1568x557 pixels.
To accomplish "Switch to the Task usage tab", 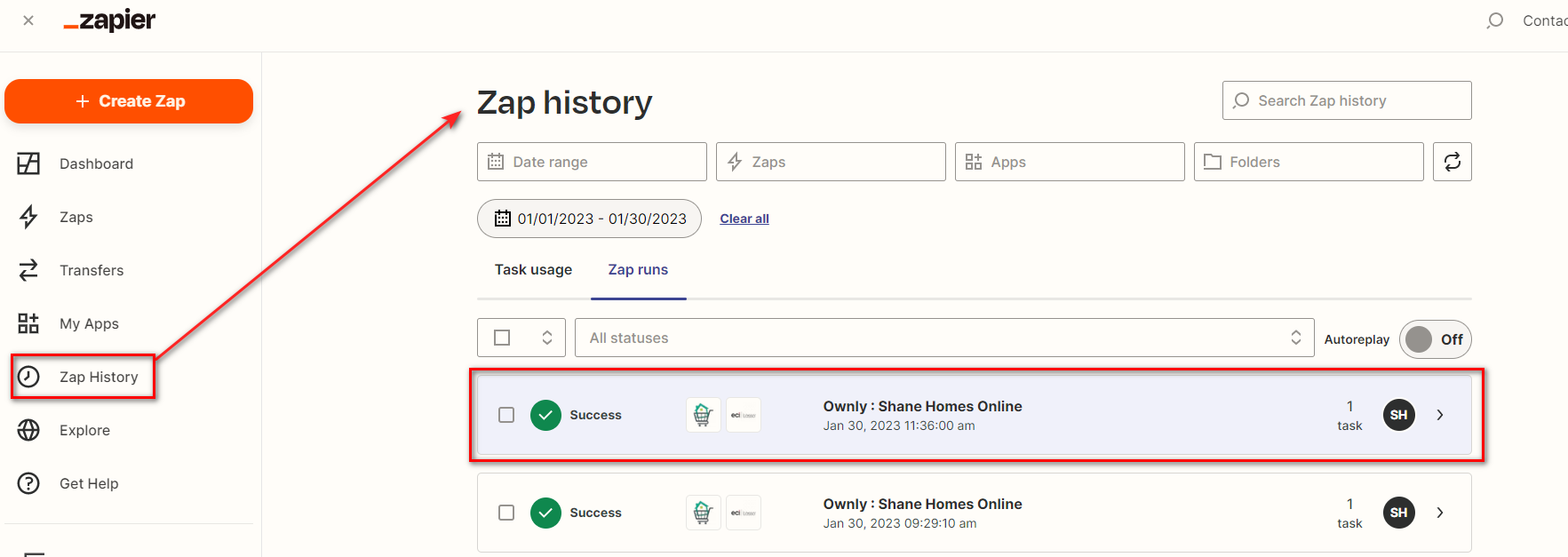I will [x=533, y=269].
